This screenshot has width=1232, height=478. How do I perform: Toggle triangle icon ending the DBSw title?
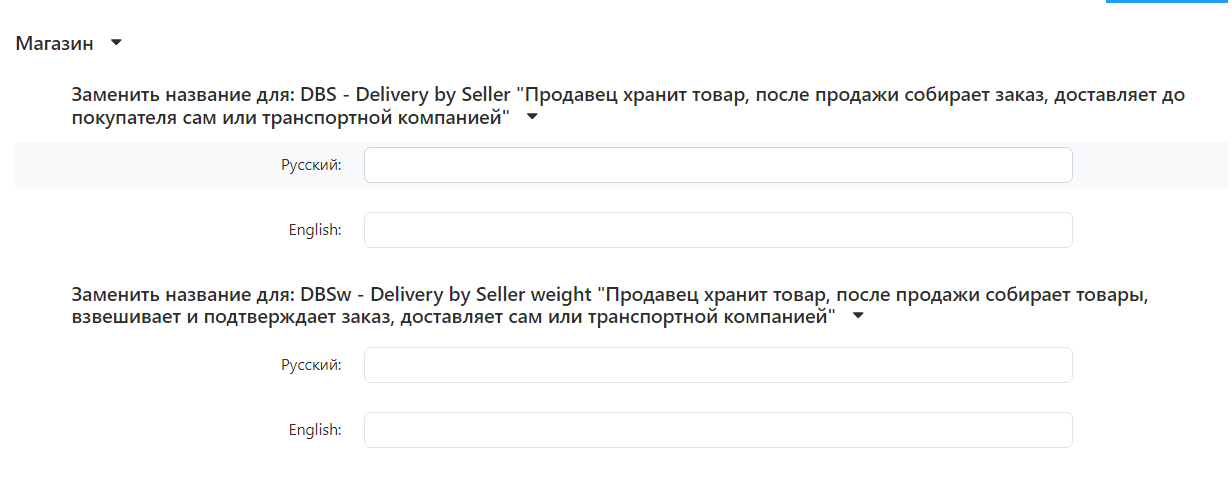tap(858, 316)
